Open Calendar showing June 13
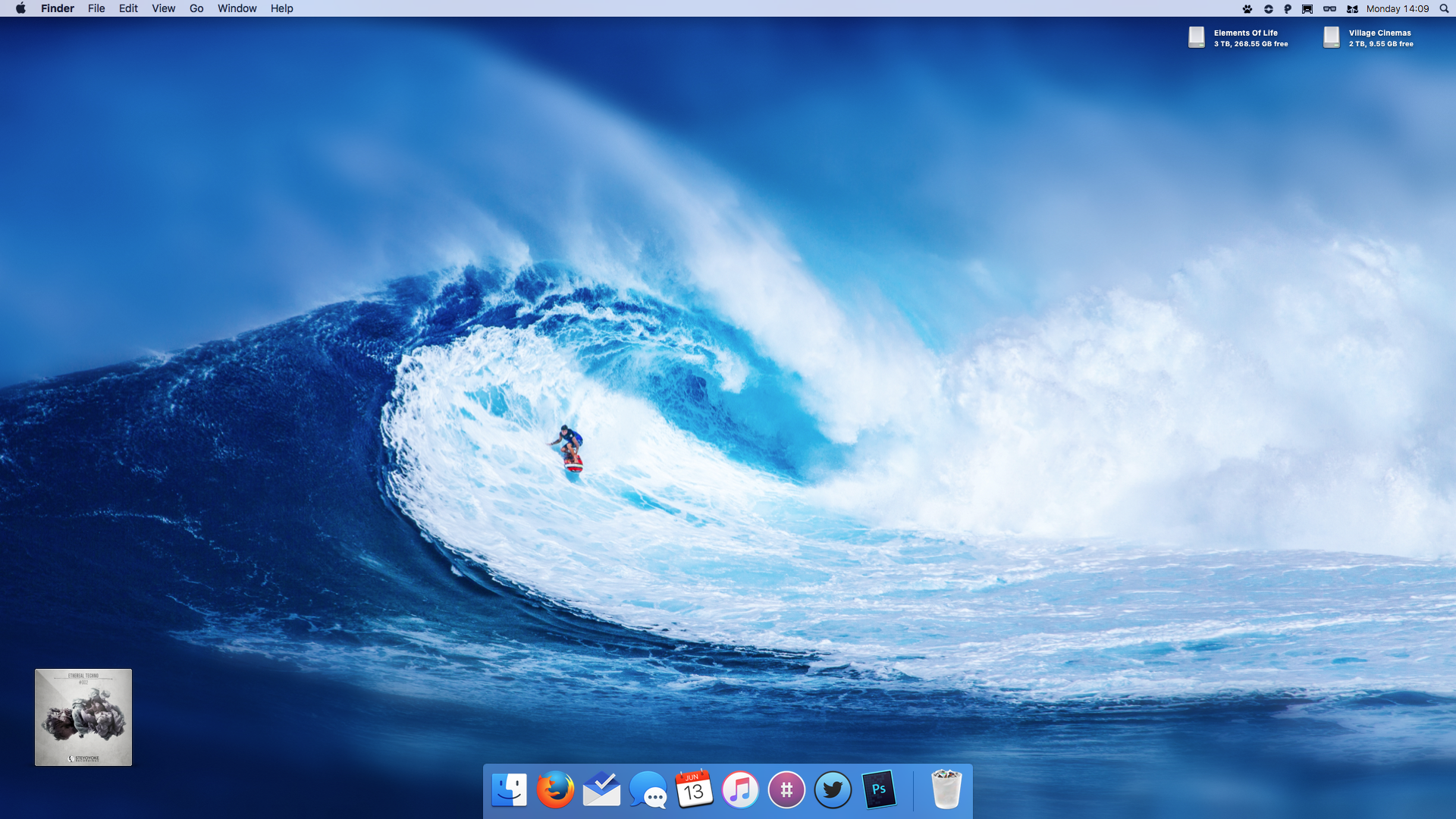1456x819 pixels. click(694, 789)
